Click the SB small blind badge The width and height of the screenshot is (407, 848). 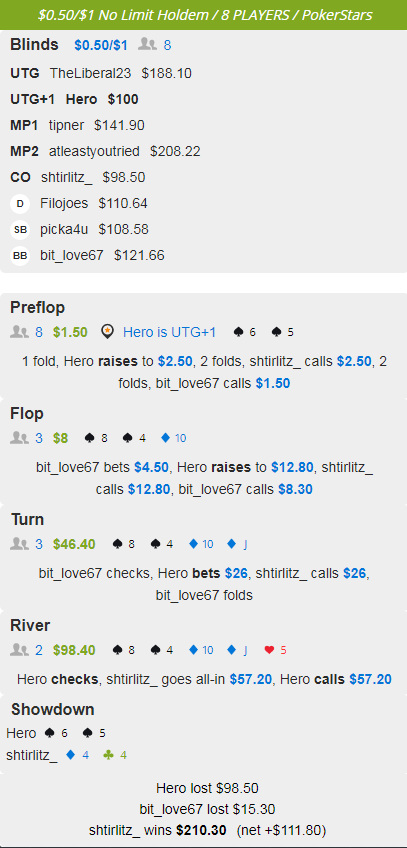(20, 230)
